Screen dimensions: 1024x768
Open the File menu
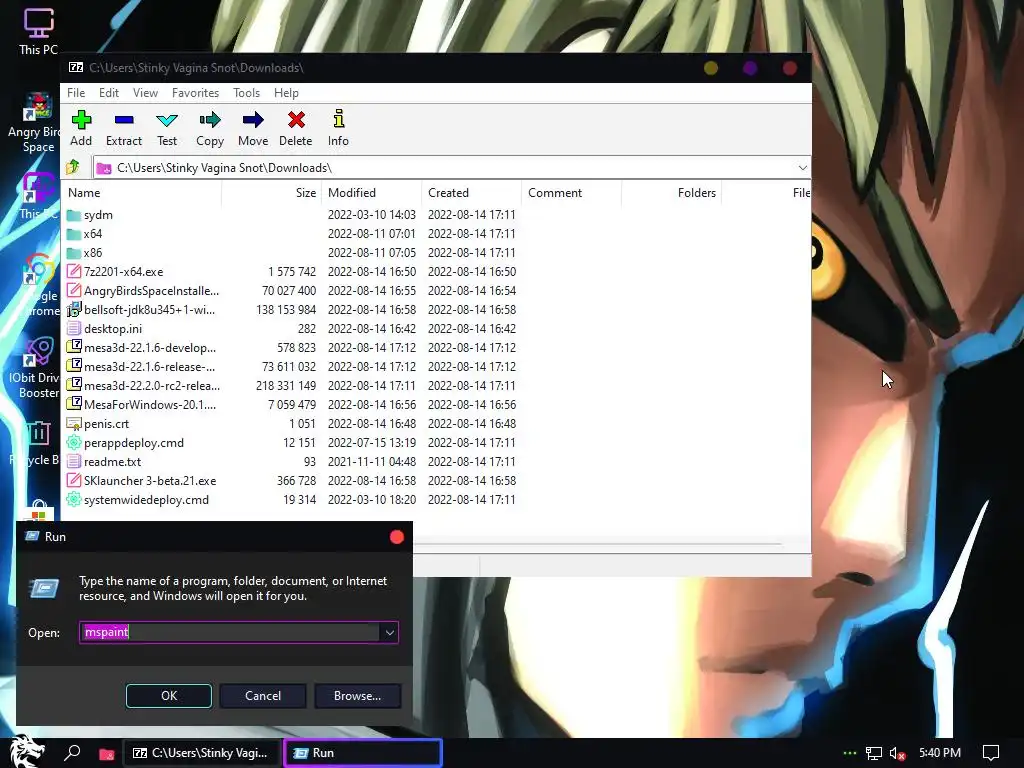76,93
